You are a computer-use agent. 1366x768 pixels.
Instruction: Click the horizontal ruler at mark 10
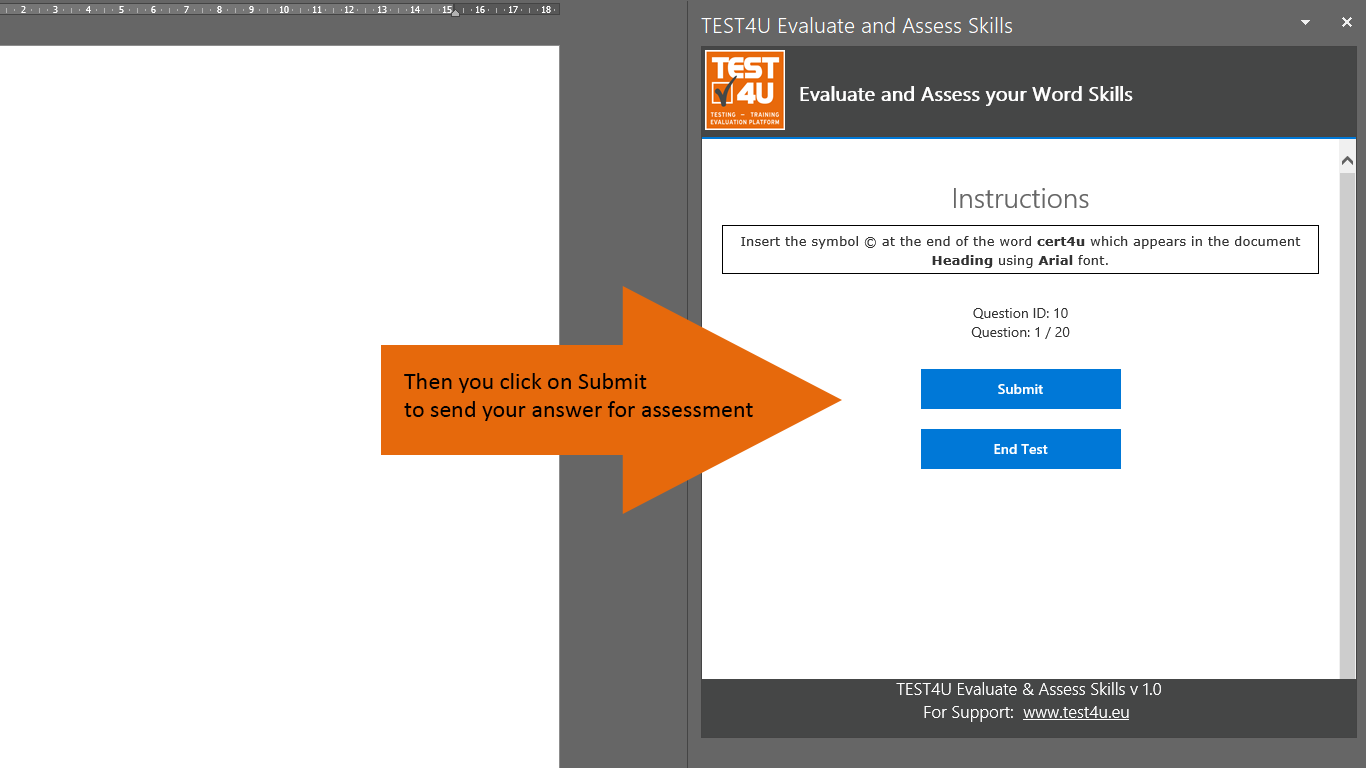click(284, 9)
